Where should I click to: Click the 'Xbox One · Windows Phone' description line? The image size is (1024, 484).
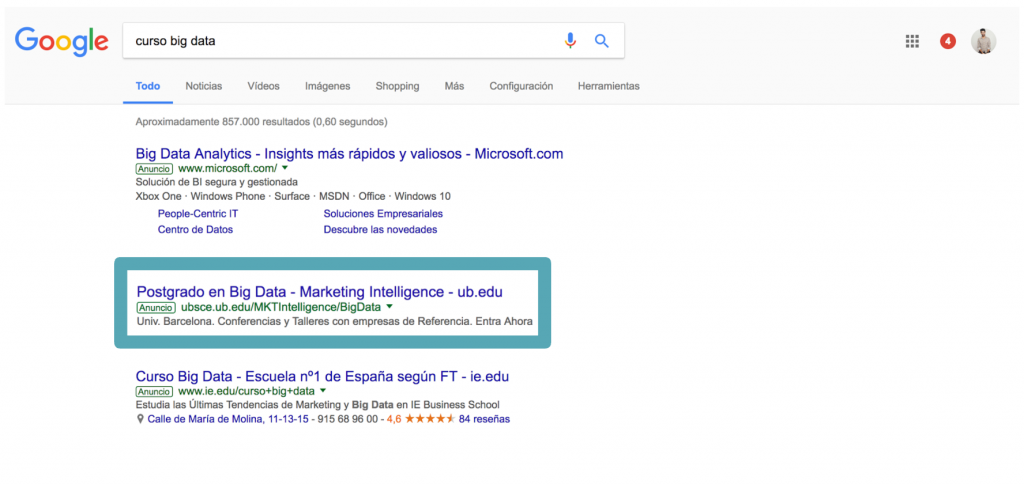pyautogui.click(x=293, y=197)
